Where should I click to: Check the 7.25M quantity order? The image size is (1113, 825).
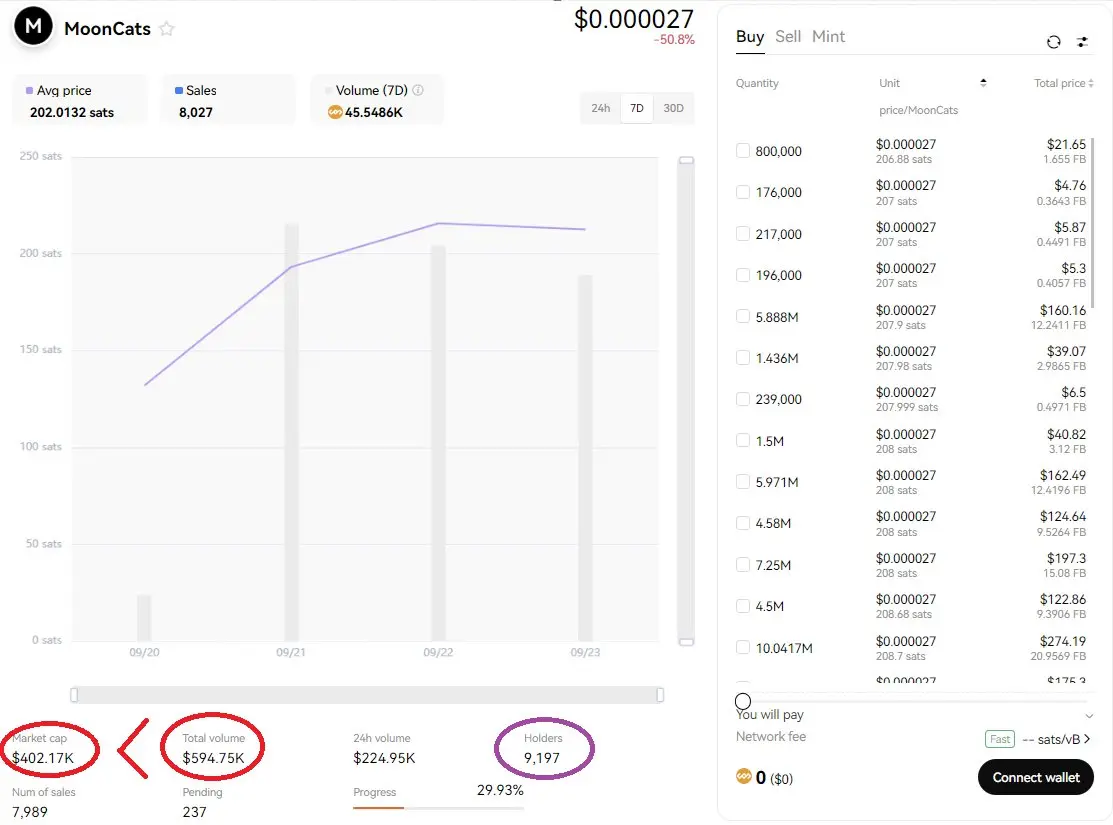click(x=742, y=565)
